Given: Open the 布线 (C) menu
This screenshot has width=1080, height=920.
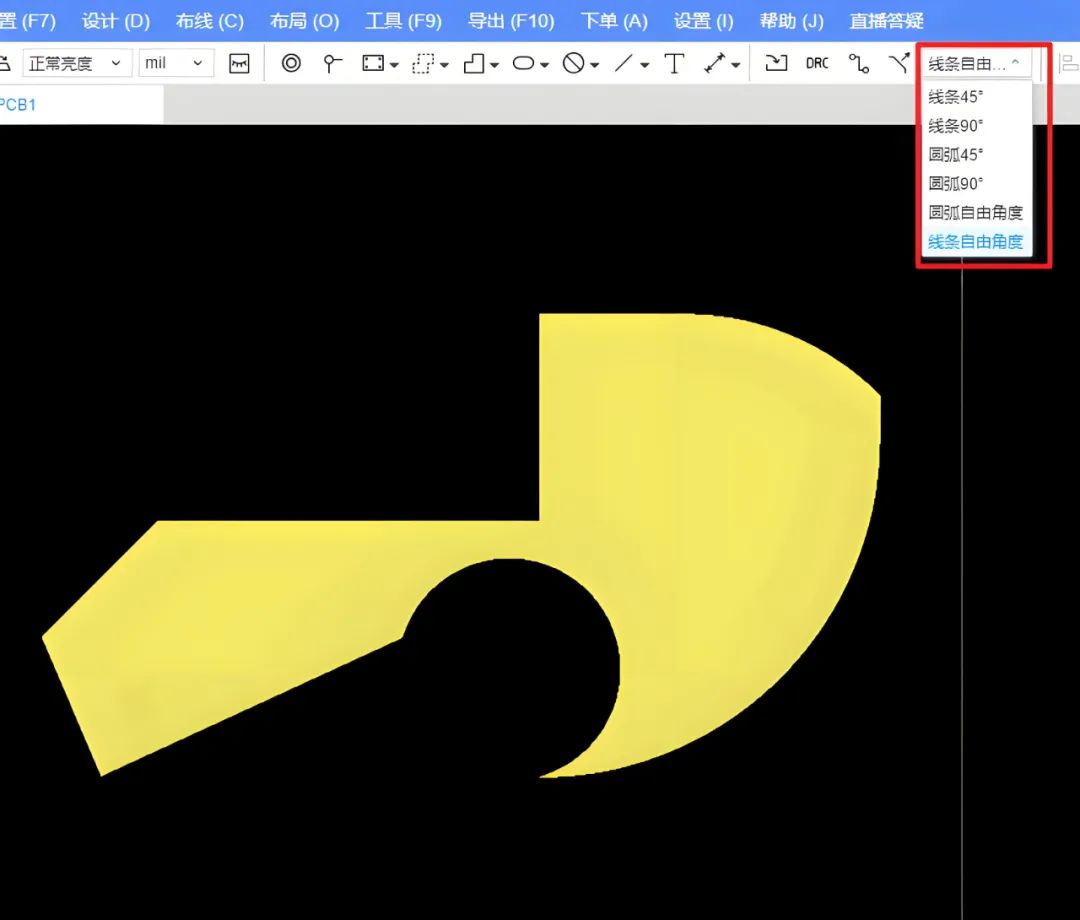Looking at the screenshot, I should click(209, 21).
